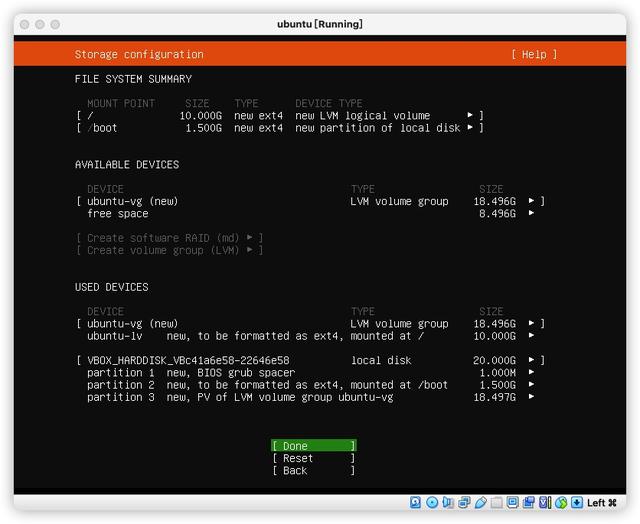This screenshot has height=524, width=640.
Task: Select the Back button
Action: click(x=313, y=470)
